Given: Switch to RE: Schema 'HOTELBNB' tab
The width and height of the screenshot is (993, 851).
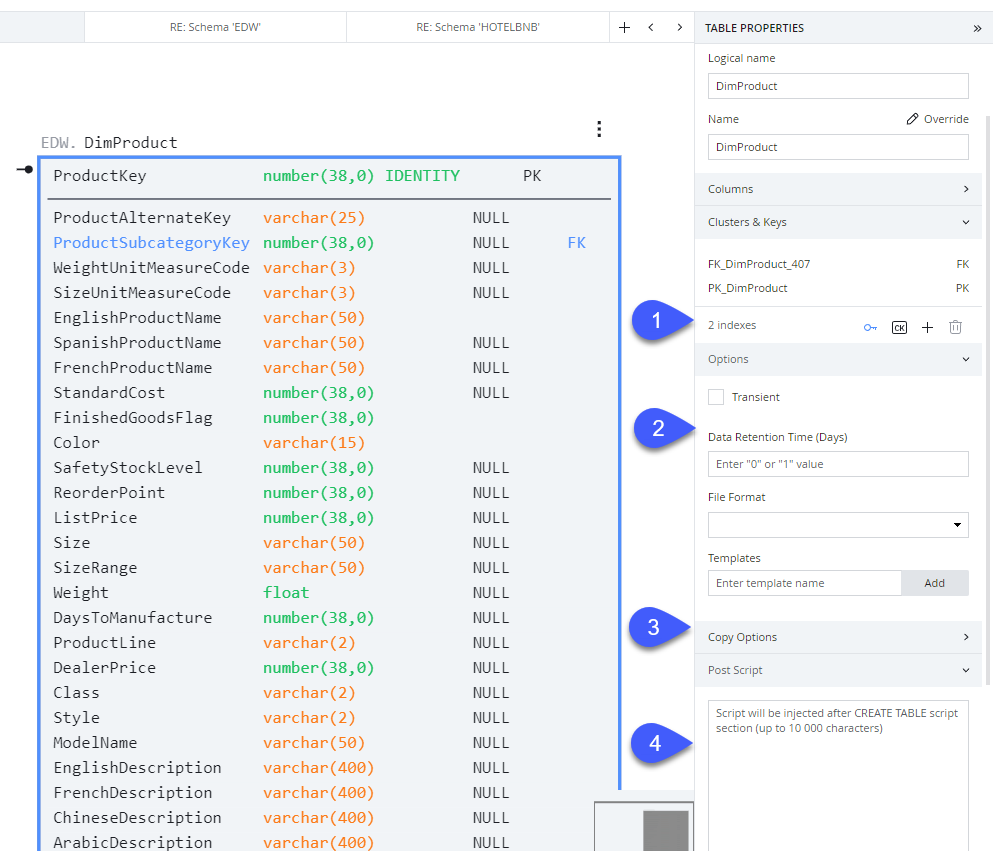Looking at the screenshot, I should pos(477,28).
